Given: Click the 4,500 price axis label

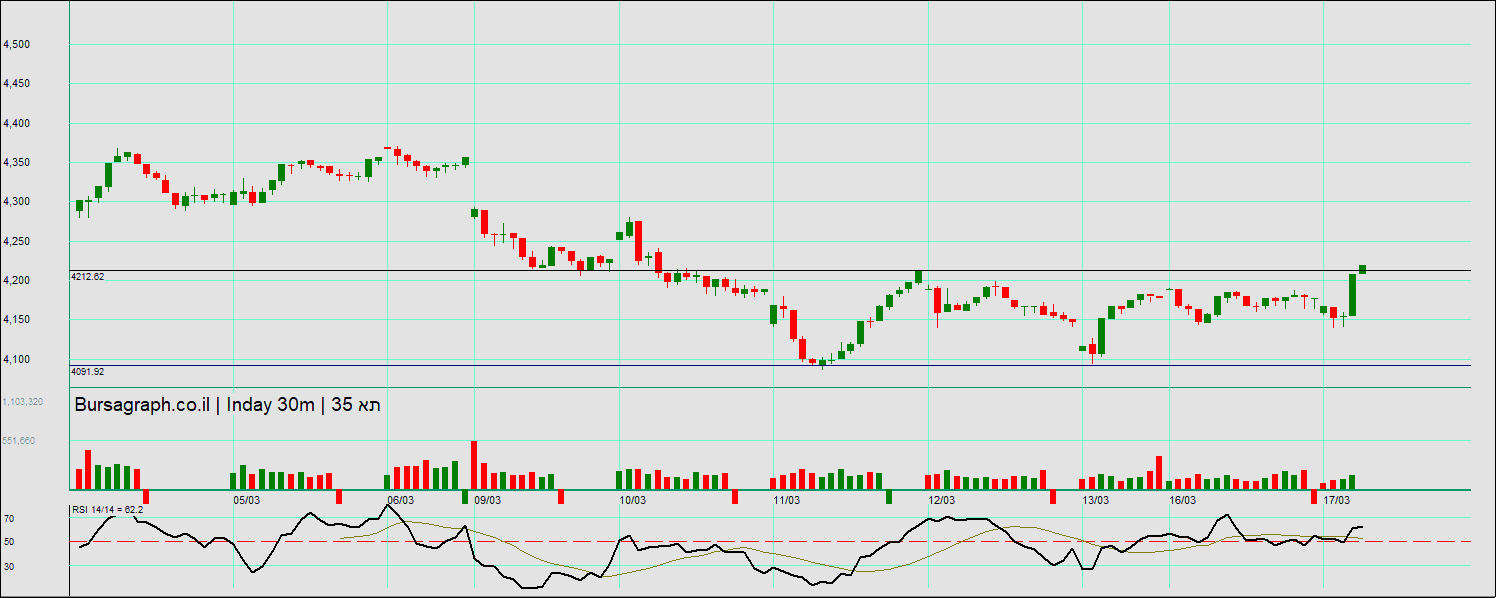Looking at the screenshot, I should 17,45.
